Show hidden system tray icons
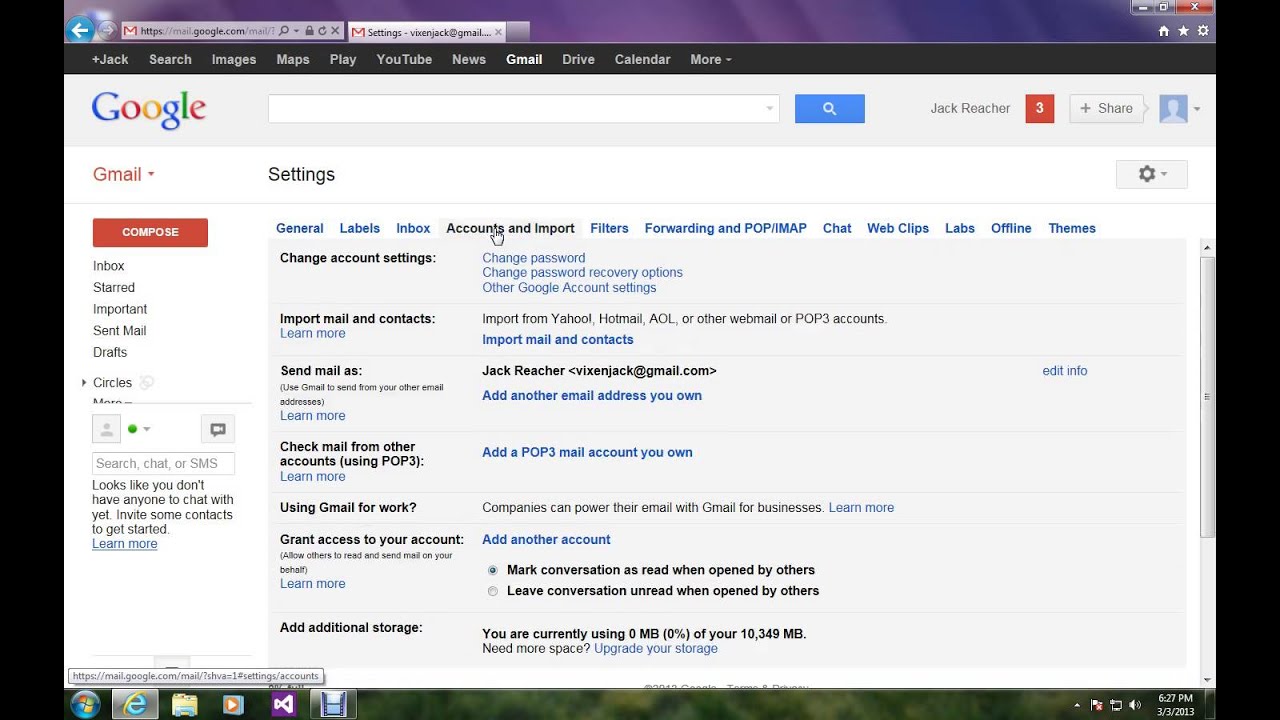This screenshot has width=1280, height=720. pyautogui.click(x=1078, y=705)
